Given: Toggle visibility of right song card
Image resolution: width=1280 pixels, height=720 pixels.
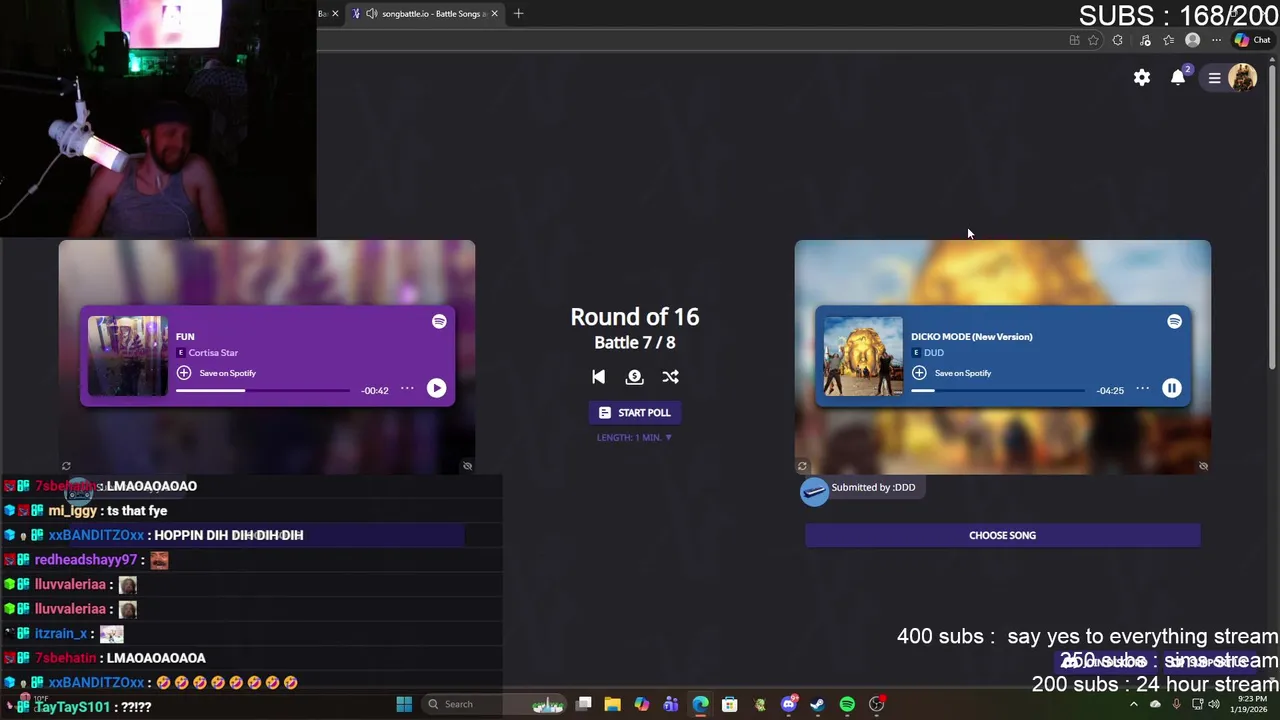Looking at the screenshot, I should (x=1203, y=466).
